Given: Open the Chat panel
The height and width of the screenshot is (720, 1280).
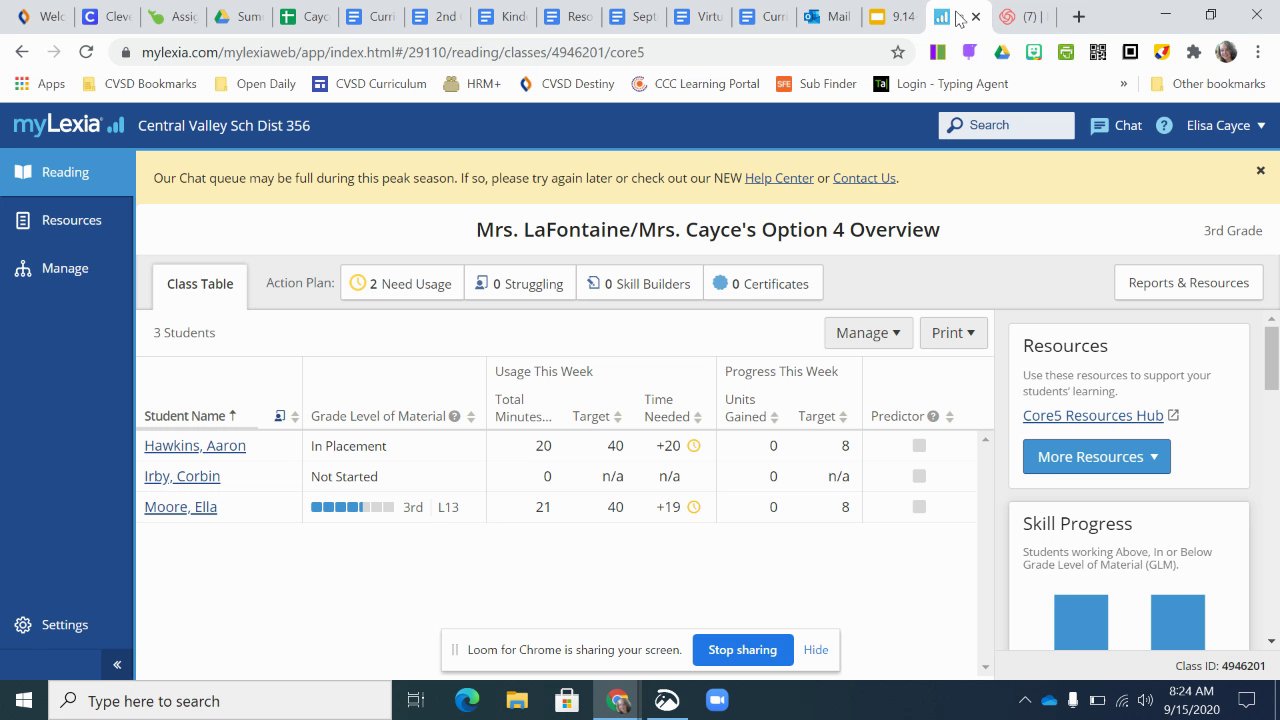Looking at the screenshot, I should [1116, 125].
